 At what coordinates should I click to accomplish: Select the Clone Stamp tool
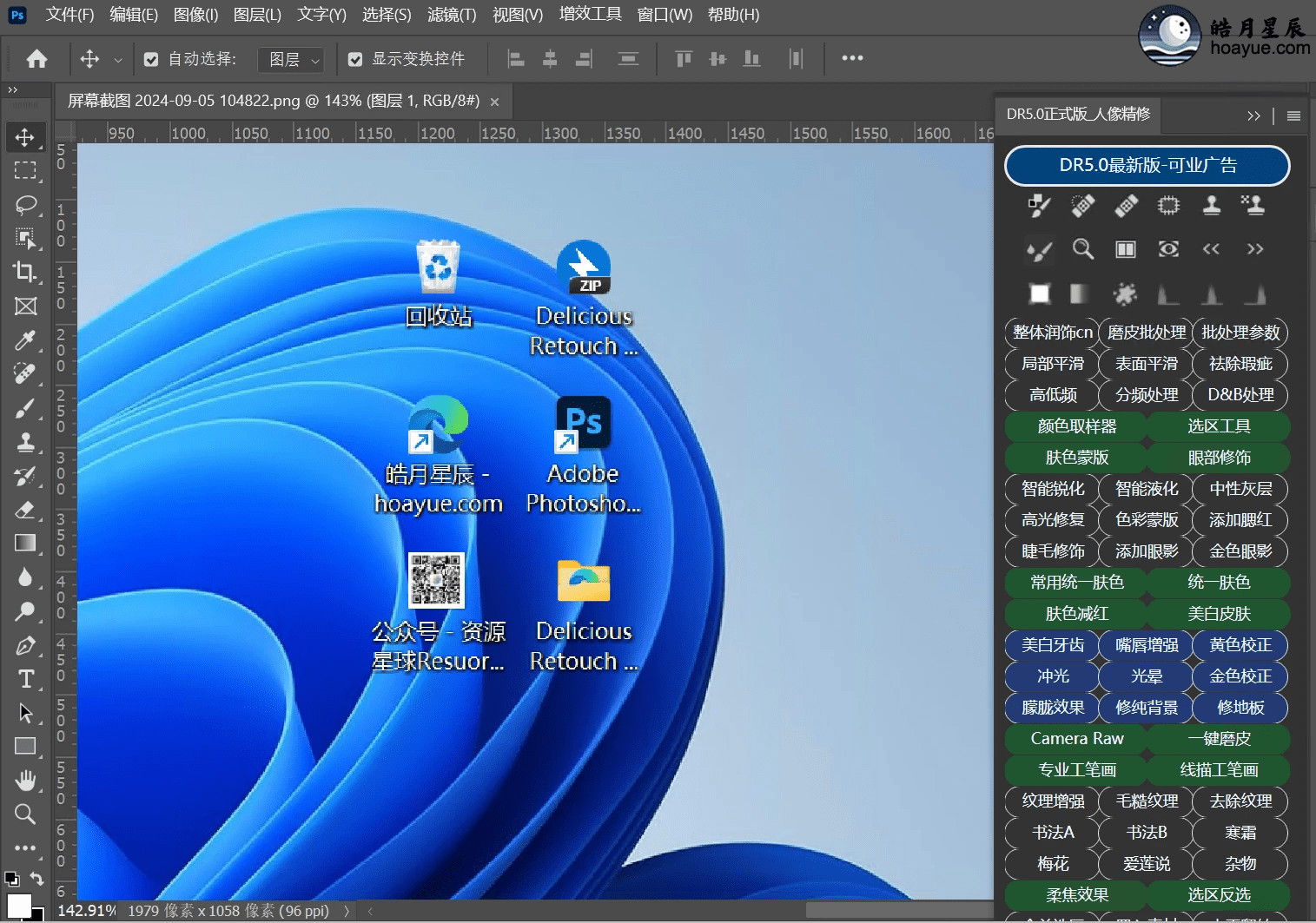point(25,441)
